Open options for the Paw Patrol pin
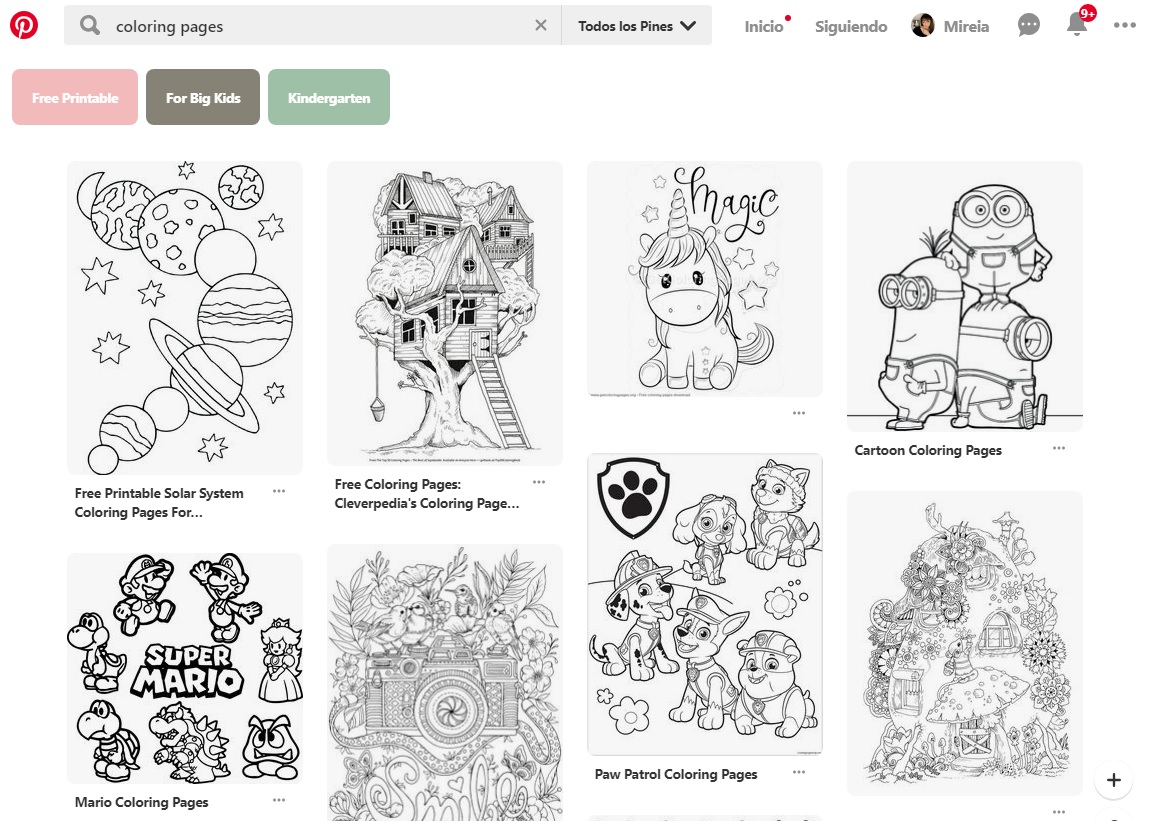The height and width of the screenshot is (821, 1150). [x=798, y=772]
